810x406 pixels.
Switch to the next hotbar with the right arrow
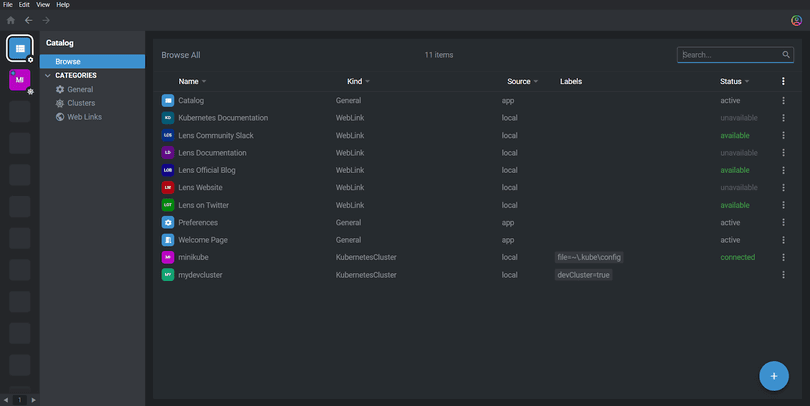34,400
